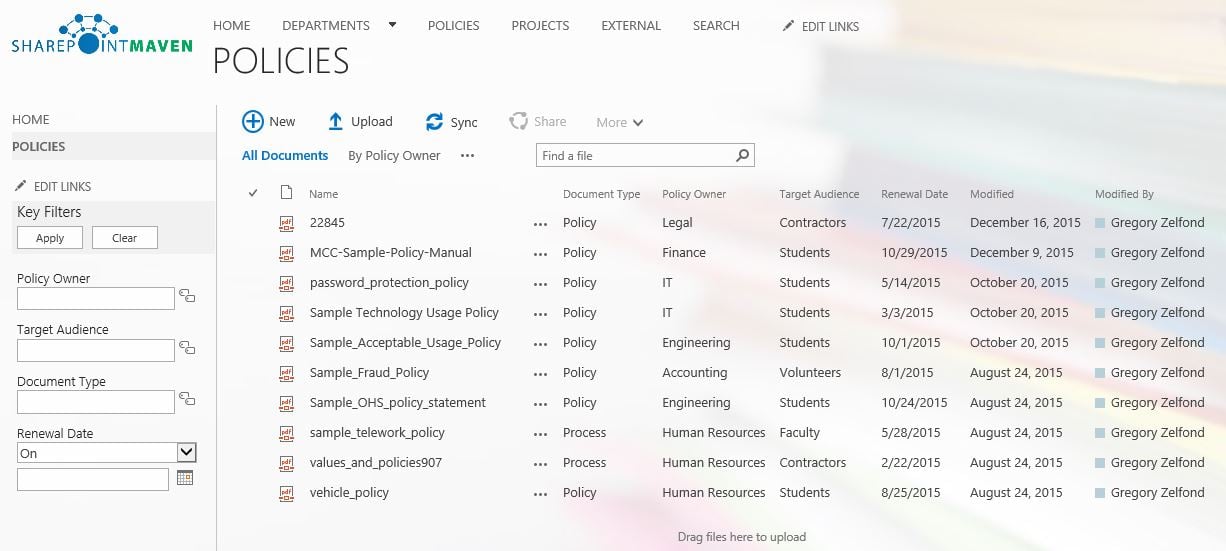Open the Renewal Date 'On' dropdown

[186, 453]
